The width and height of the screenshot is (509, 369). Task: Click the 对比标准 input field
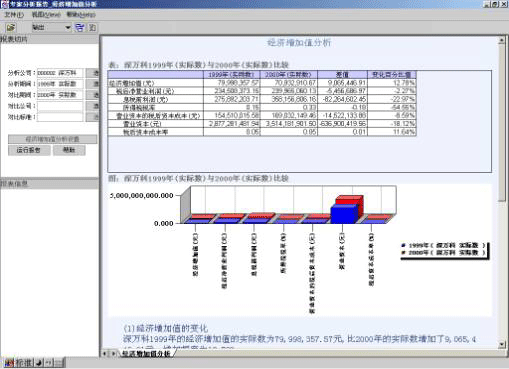[60, 117]
